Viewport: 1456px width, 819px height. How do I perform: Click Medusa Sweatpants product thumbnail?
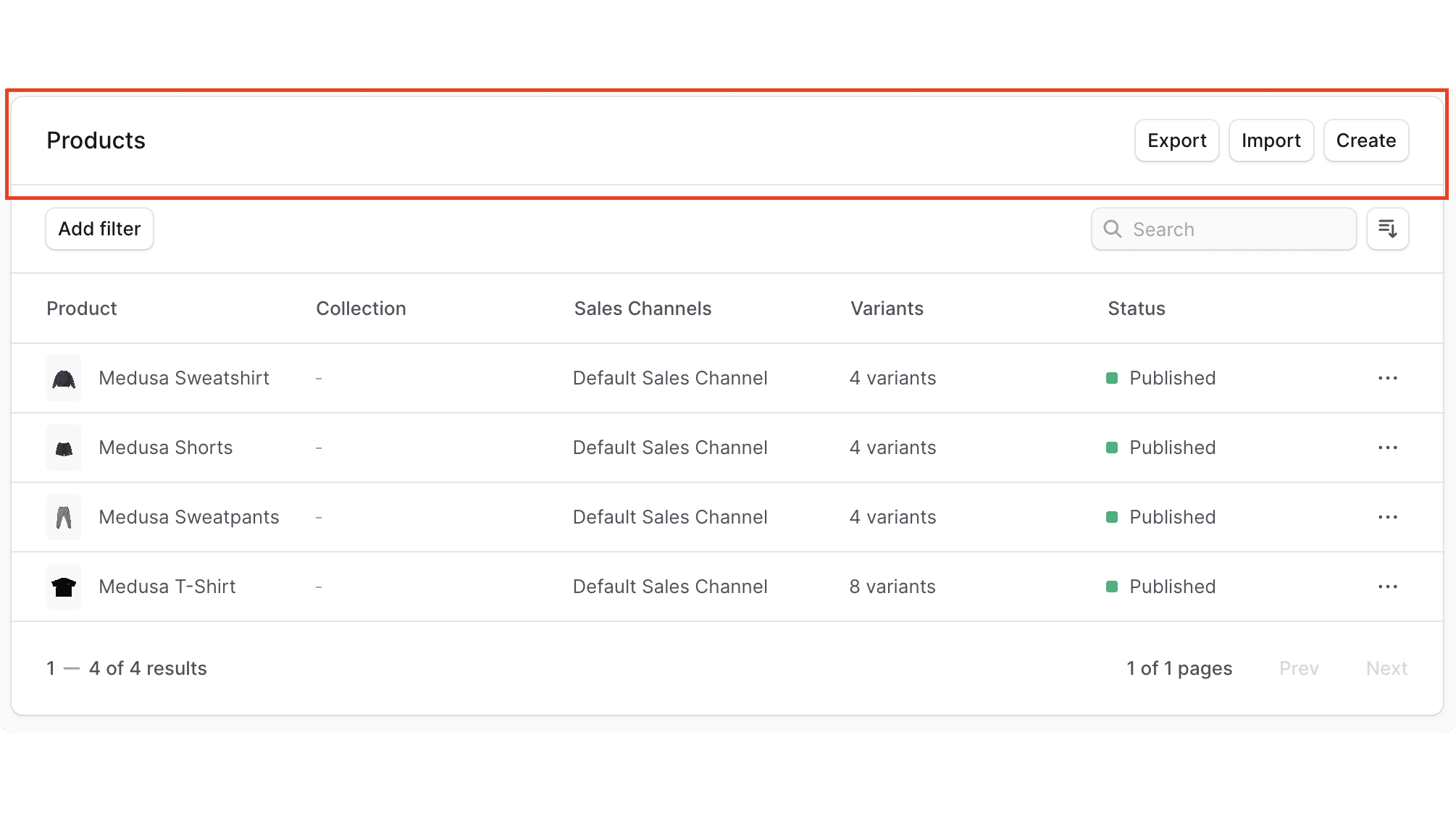pos(64,517)
